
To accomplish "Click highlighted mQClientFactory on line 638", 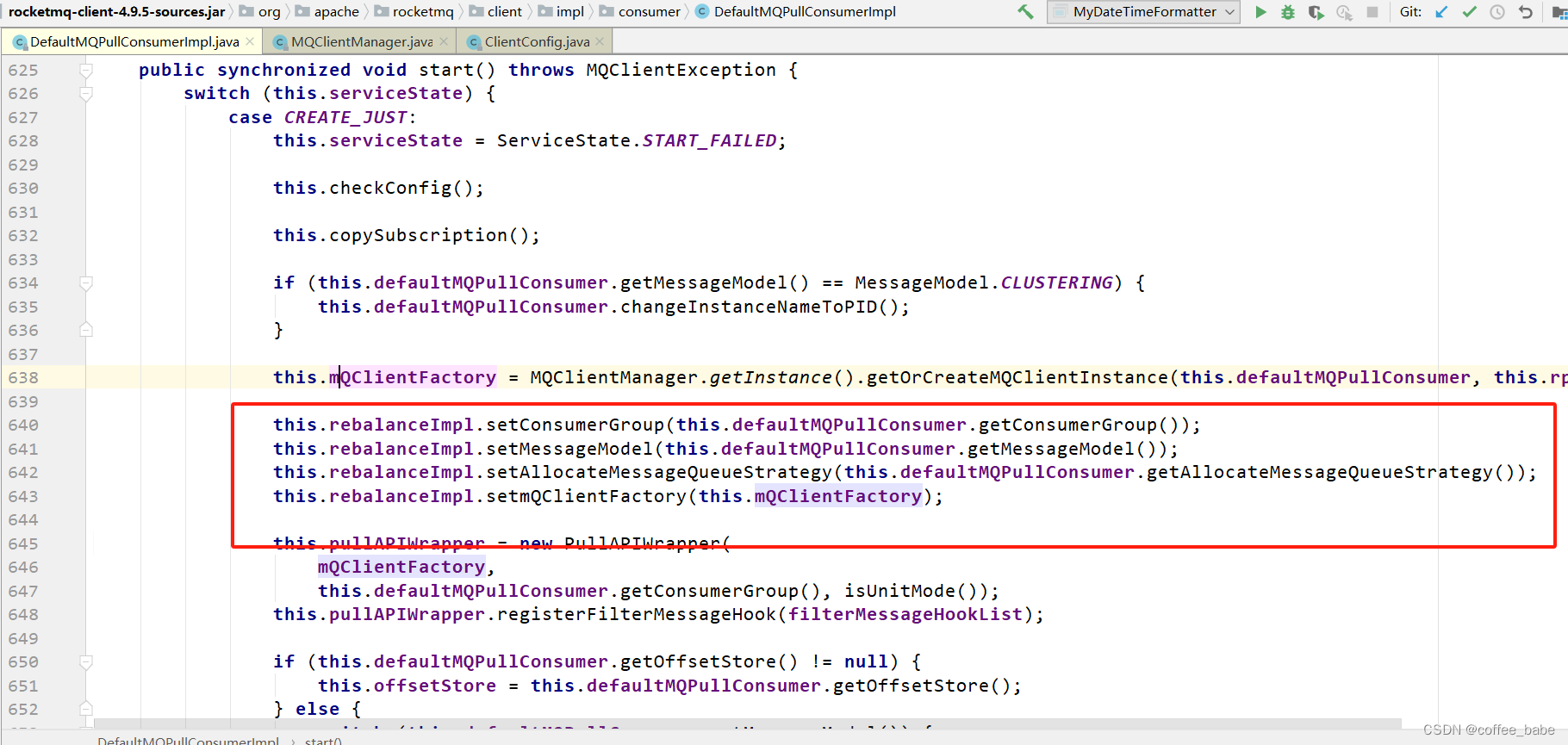I will 413,377.
